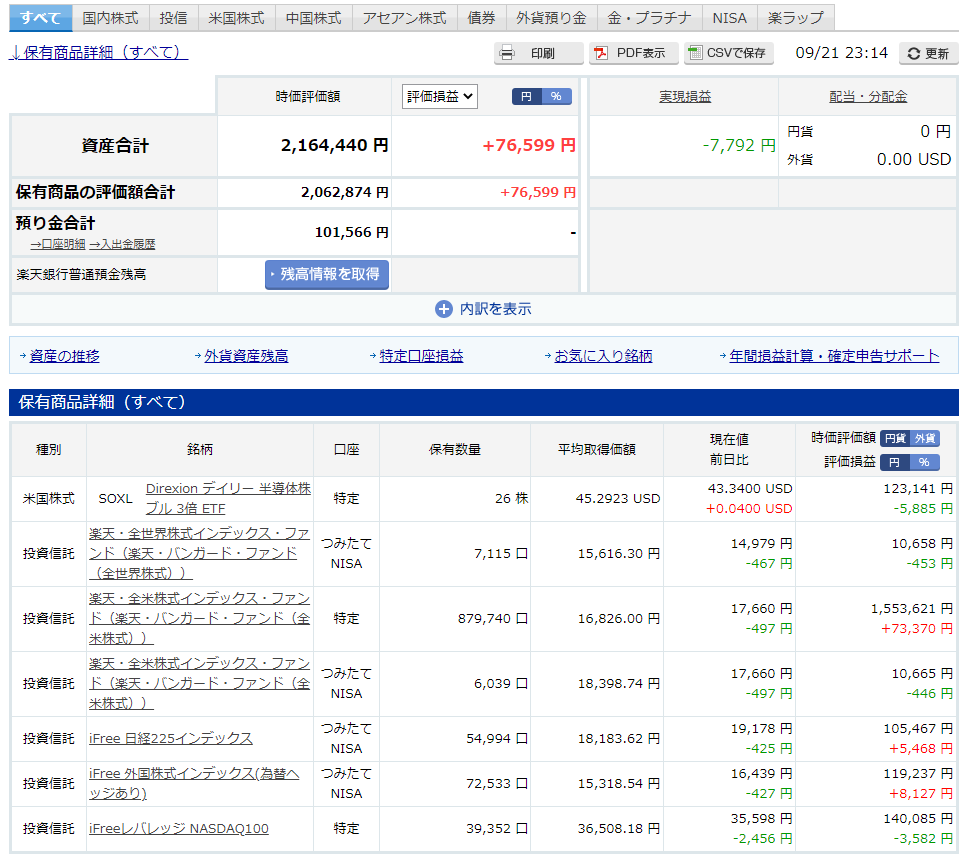Expand the 内訳を表示 breakdown section
This screenshot has height=865, width=961.
click(495, 309)
